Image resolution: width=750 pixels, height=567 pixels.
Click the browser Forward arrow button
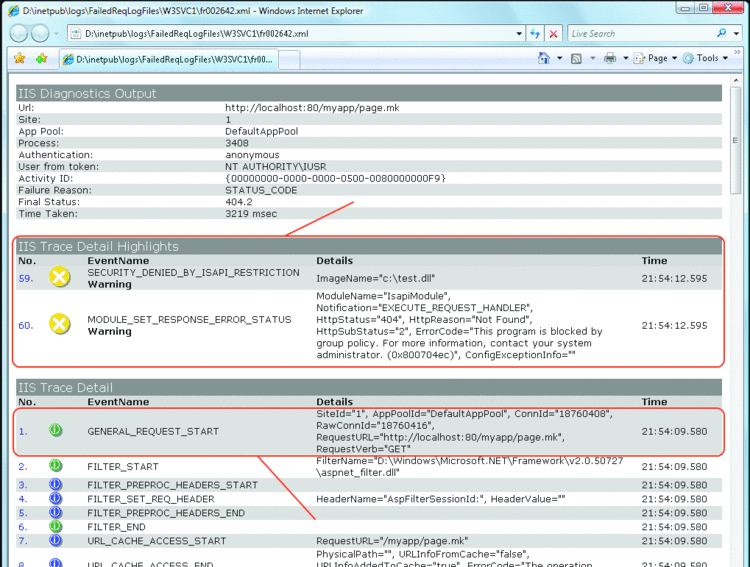40,33
